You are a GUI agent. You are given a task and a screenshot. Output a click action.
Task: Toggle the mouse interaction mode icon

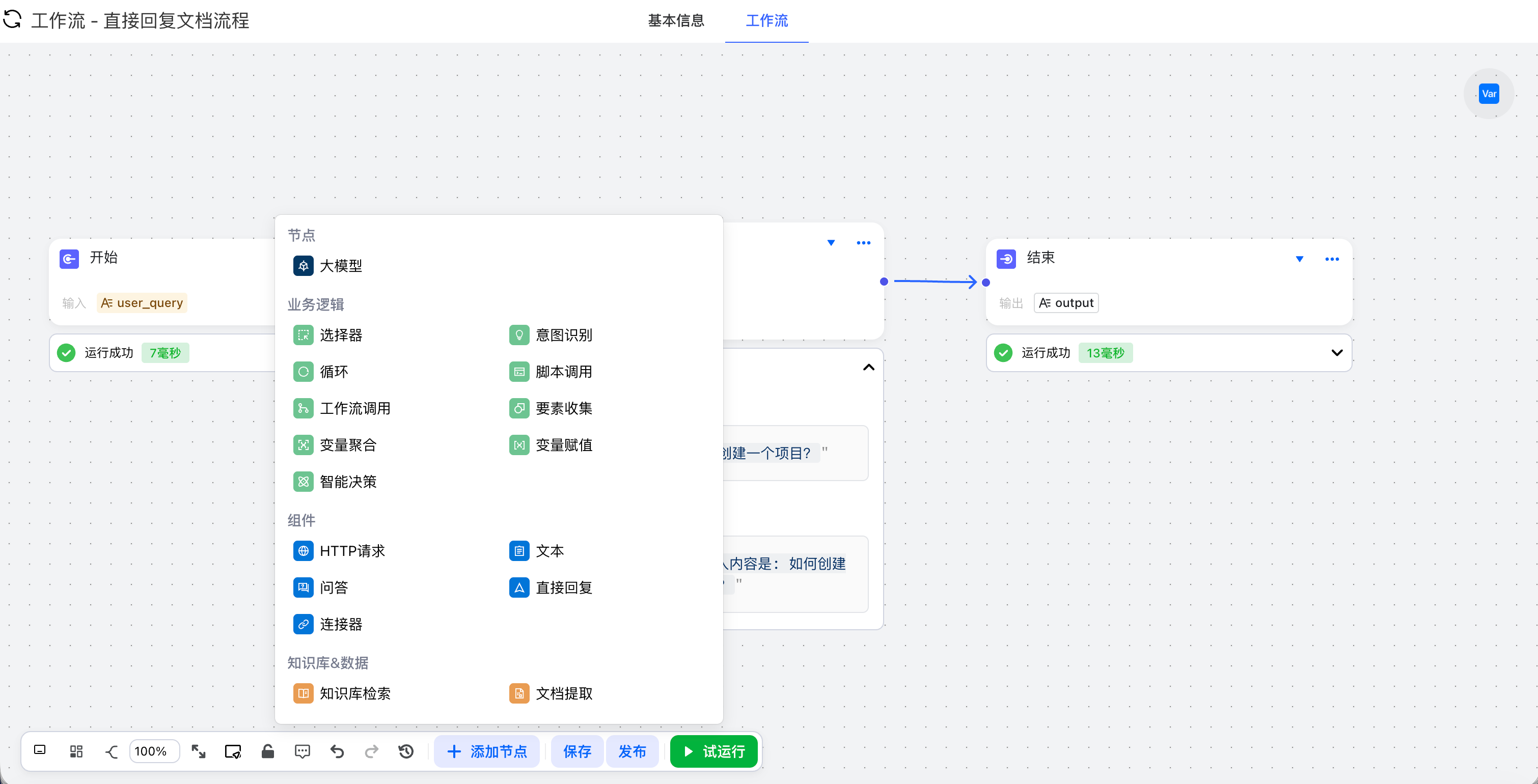pos(232,751)
